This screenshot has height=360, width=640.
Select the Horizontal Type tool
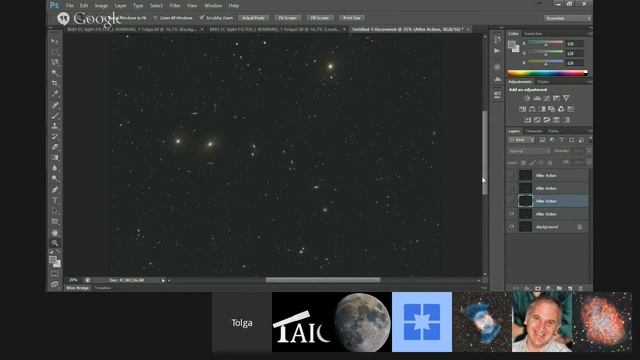(54, 200)
